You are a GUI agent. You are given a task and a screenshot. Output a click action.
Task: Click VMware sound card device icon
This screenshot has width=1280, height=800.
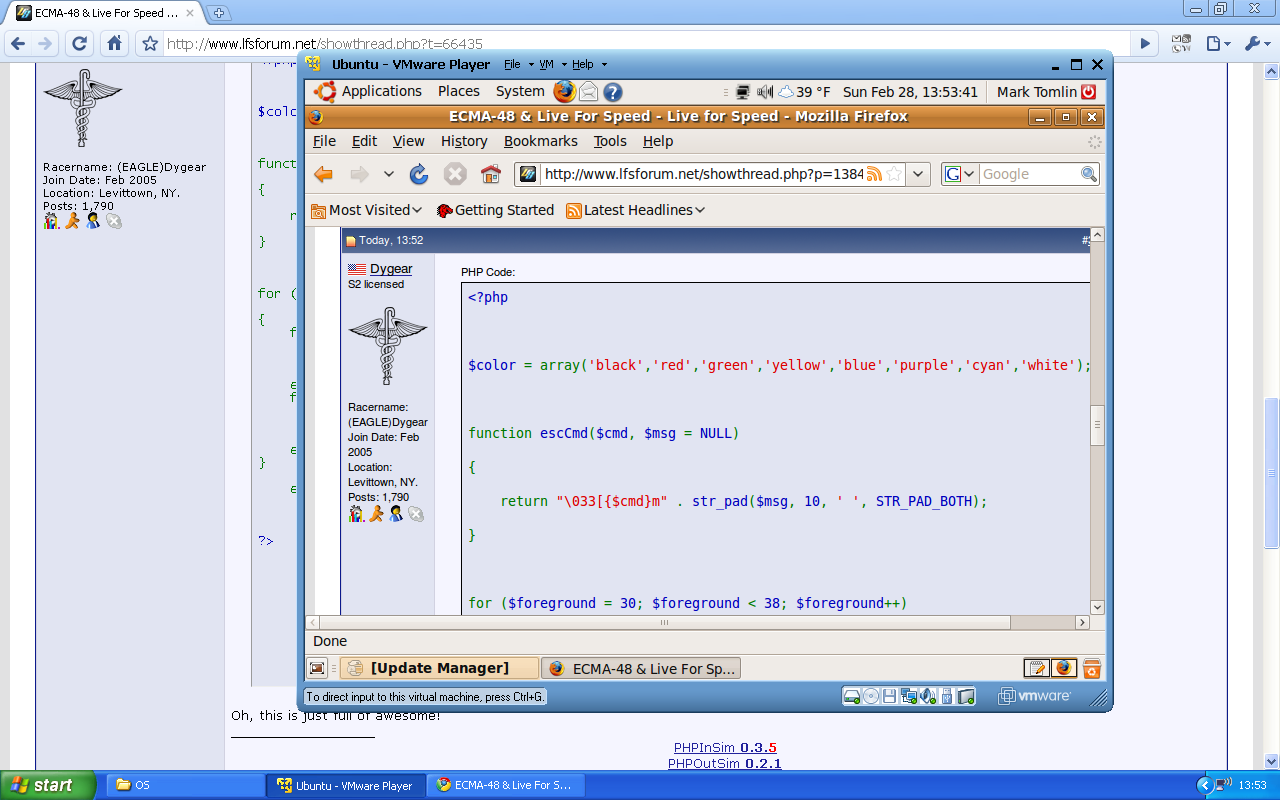coord(928,696)
